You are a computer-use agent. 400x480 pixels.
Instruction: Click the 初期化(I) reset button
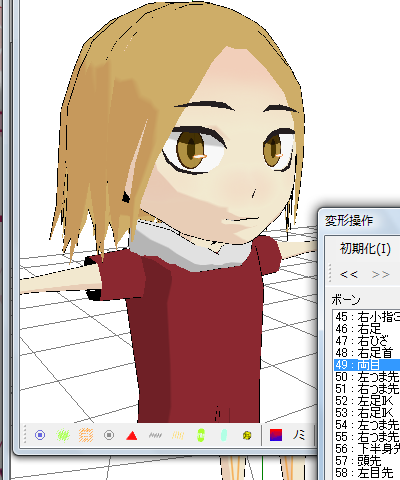click(x=365, y=248)
